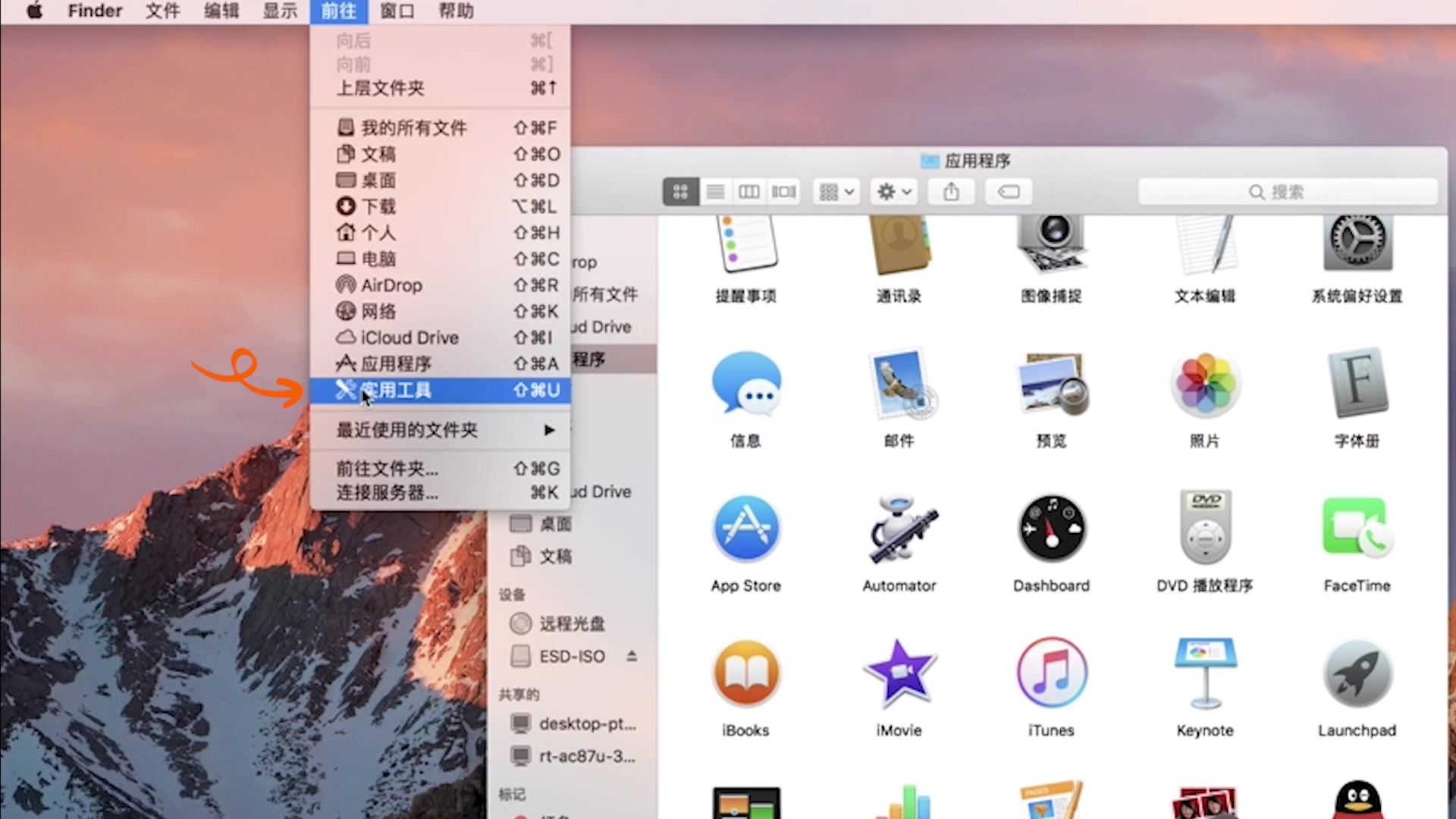
Task: Choose 文稿 in the Go menu
Action: [440, 154]
